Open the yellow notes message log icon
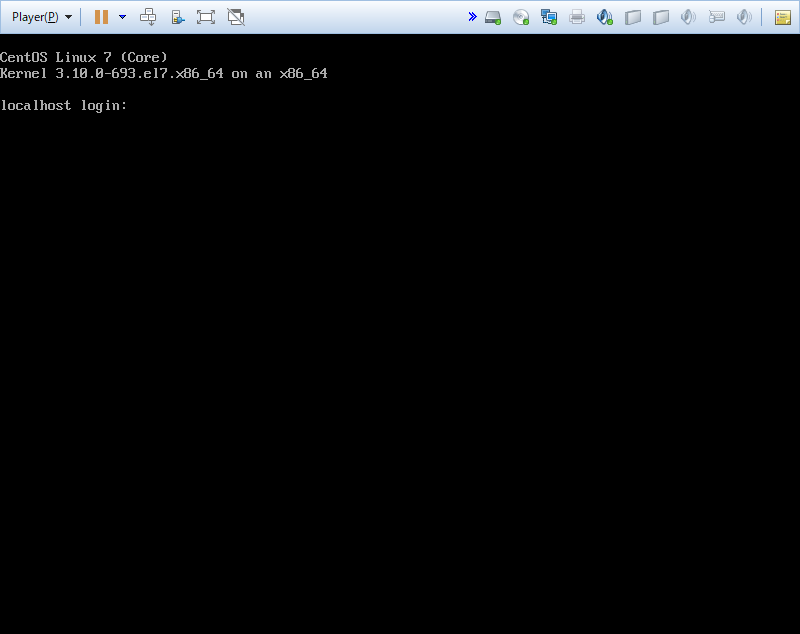The width and height of the screenshot is (800, 634). [783, 17]
